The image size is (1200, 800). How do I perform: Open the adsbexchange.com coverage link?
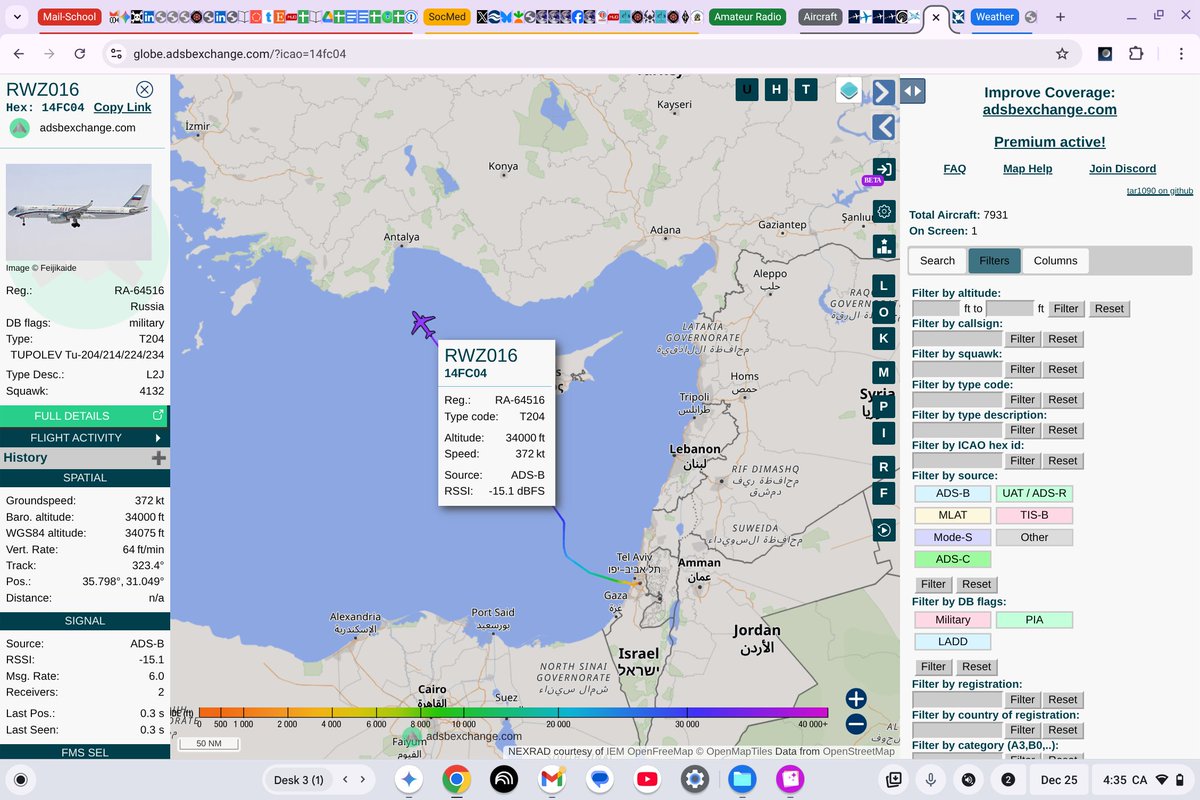[x=1050, y=110]
